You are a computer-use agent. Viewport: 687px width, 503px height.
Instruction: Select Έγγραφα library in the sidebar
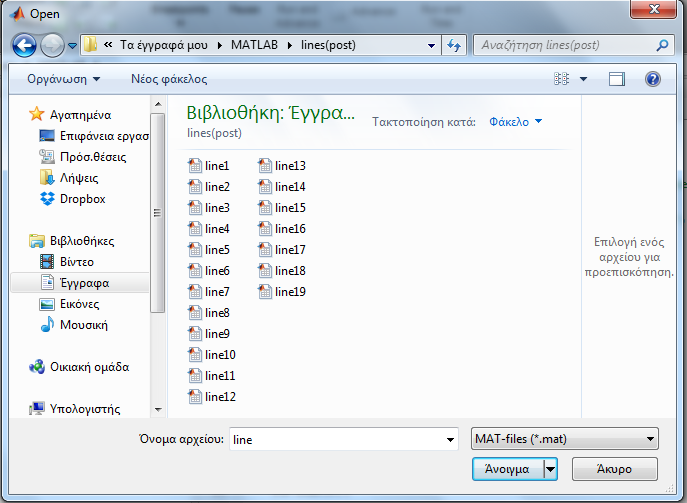tap(80, 283)
